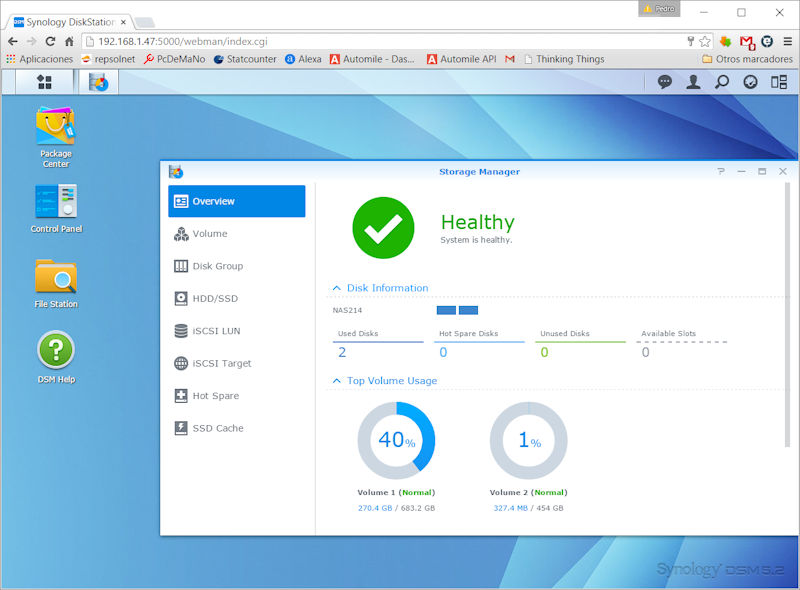The width and height of the screenshot is (800, 590).
Task: Click the 327.4 MB used value
Action: pyautogui.click(x=510, y=508)
